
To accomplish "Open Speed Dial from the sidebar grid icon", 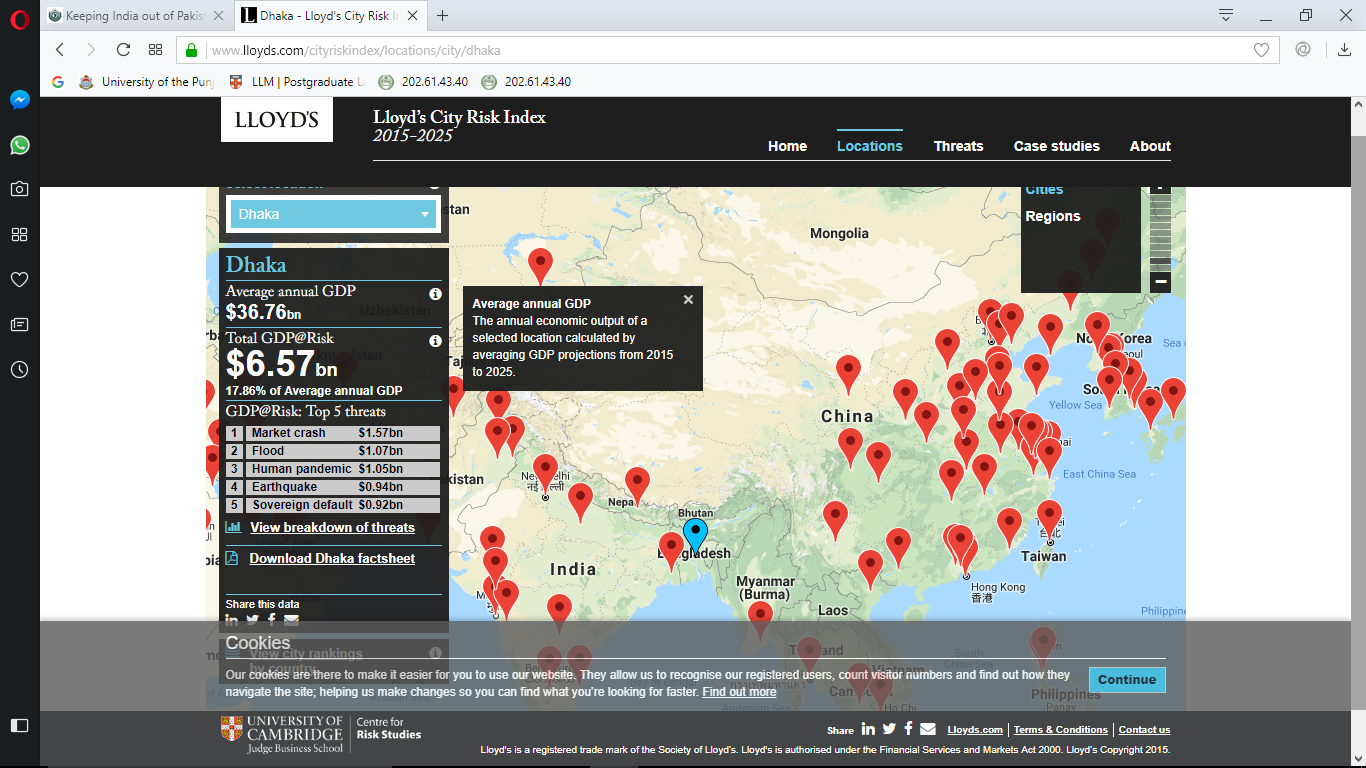I will [x=19, y=234].
